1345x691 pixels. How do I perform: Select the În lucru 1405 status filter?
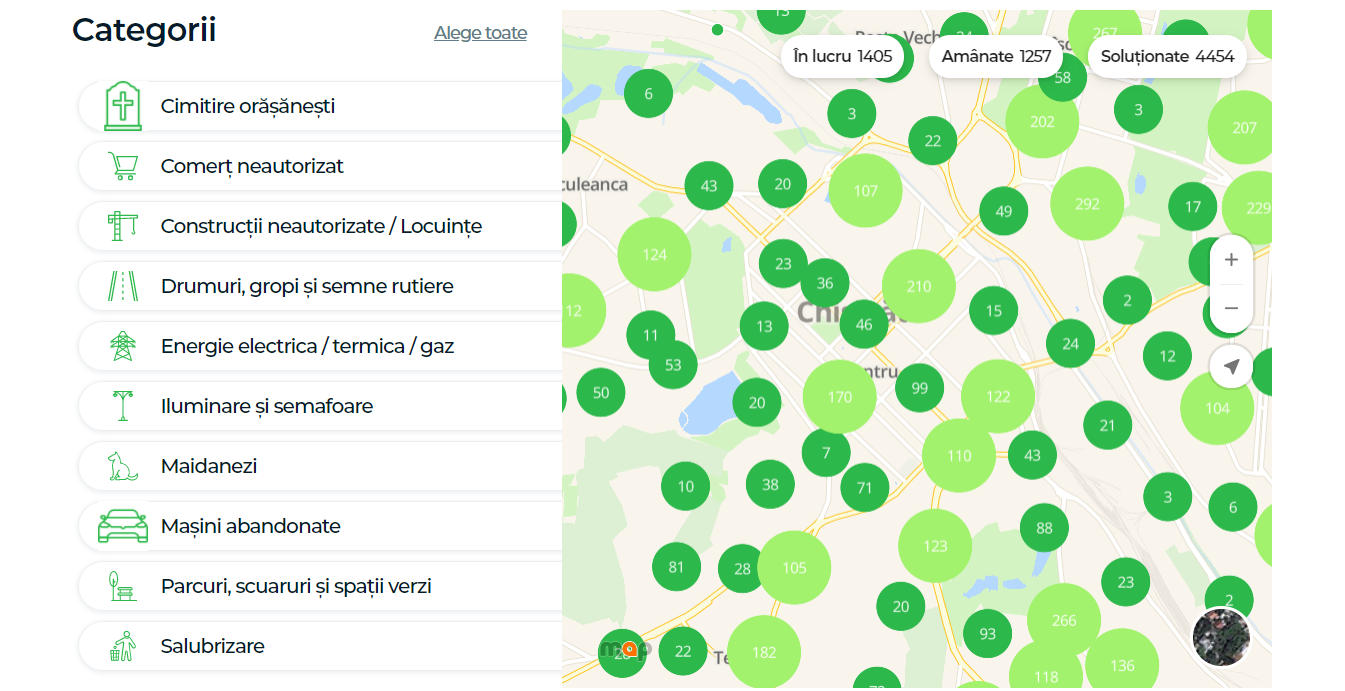(842, 56)
